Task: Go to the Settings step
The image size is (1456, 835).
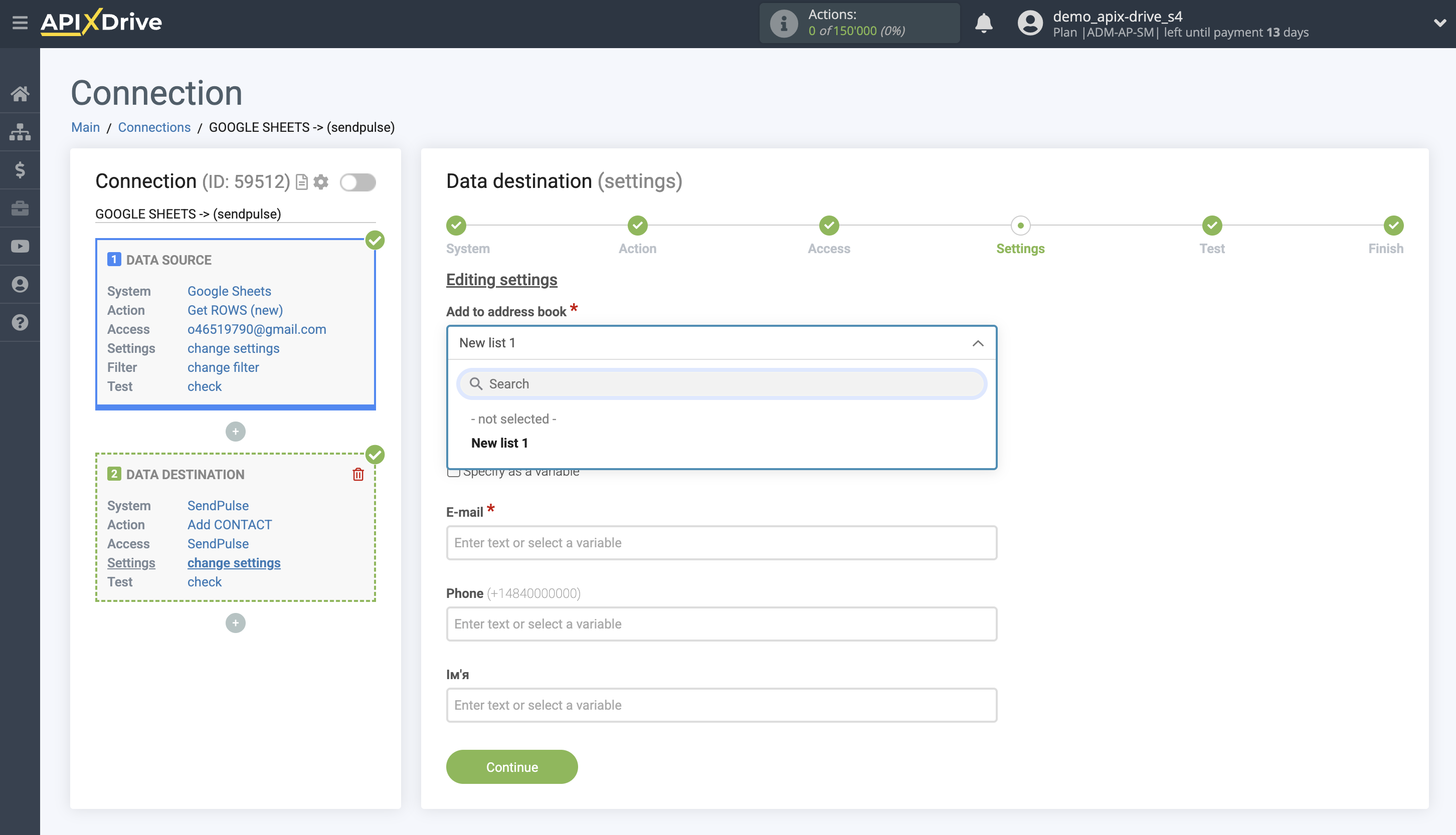Action: coord(1020,226)
